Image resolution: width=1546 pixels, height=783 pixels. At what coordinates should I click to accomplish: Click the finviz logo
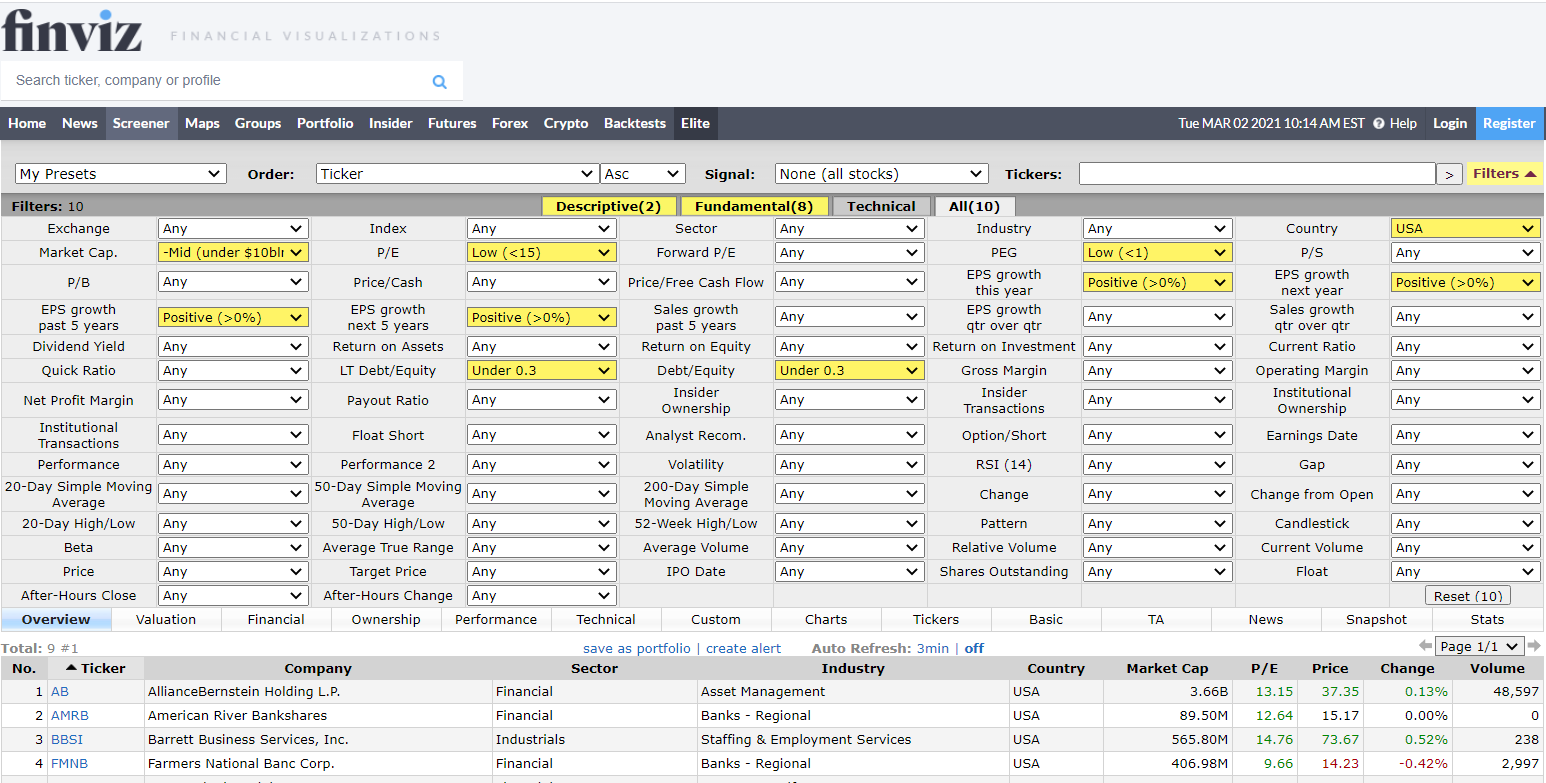[72, 31]
